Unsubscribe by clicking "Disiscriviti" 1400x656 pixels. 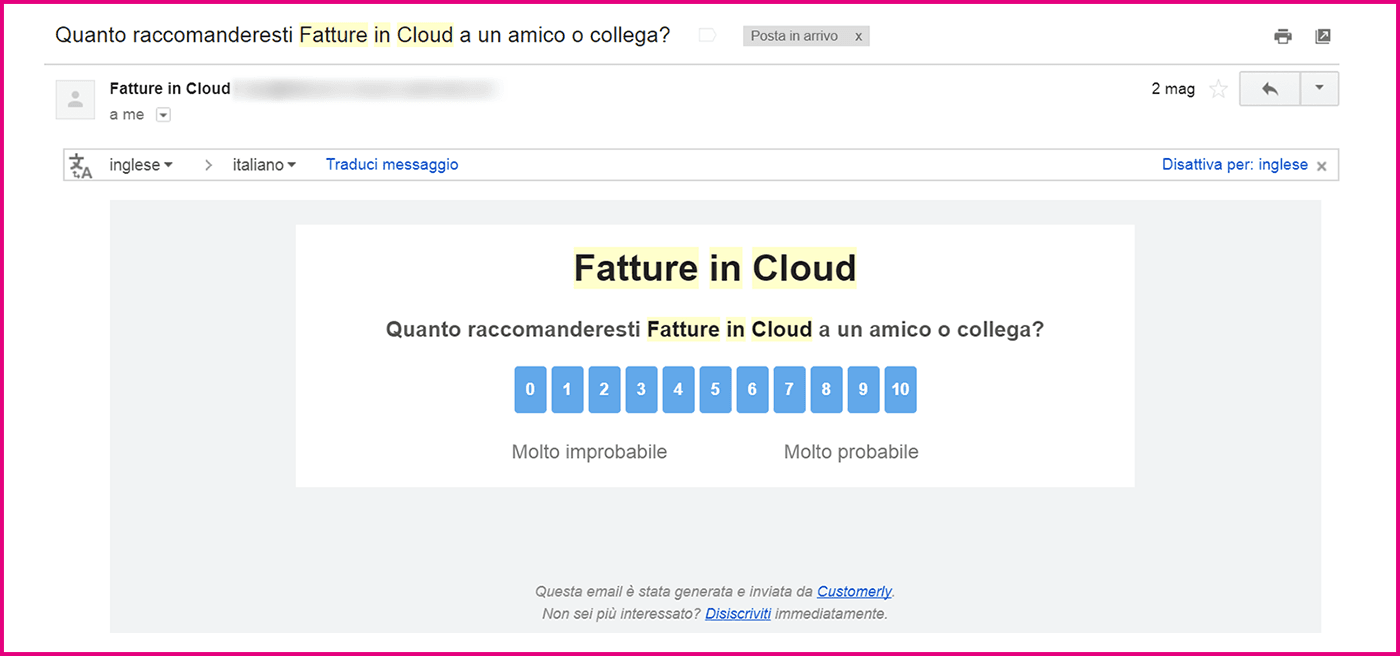coord(737,613)
